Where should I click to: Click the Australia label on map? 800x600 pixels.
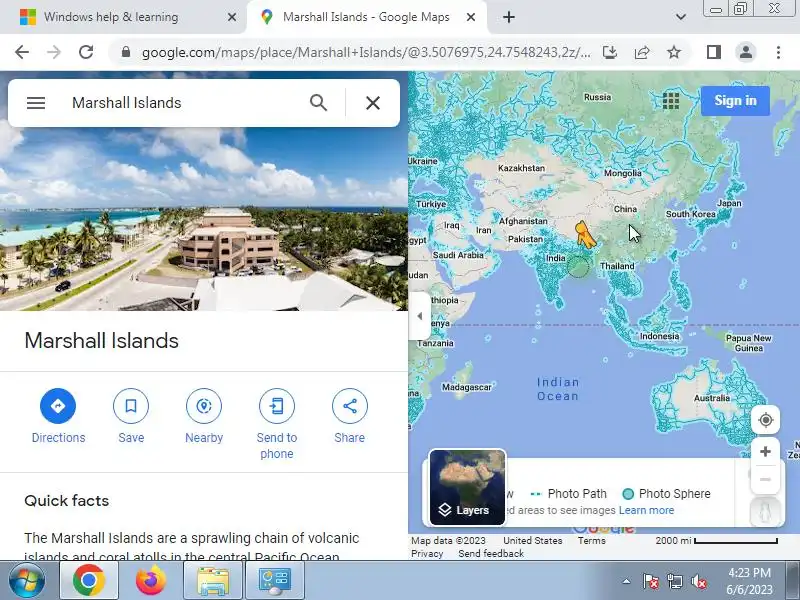pyautogui.click(x=712, y=398)
